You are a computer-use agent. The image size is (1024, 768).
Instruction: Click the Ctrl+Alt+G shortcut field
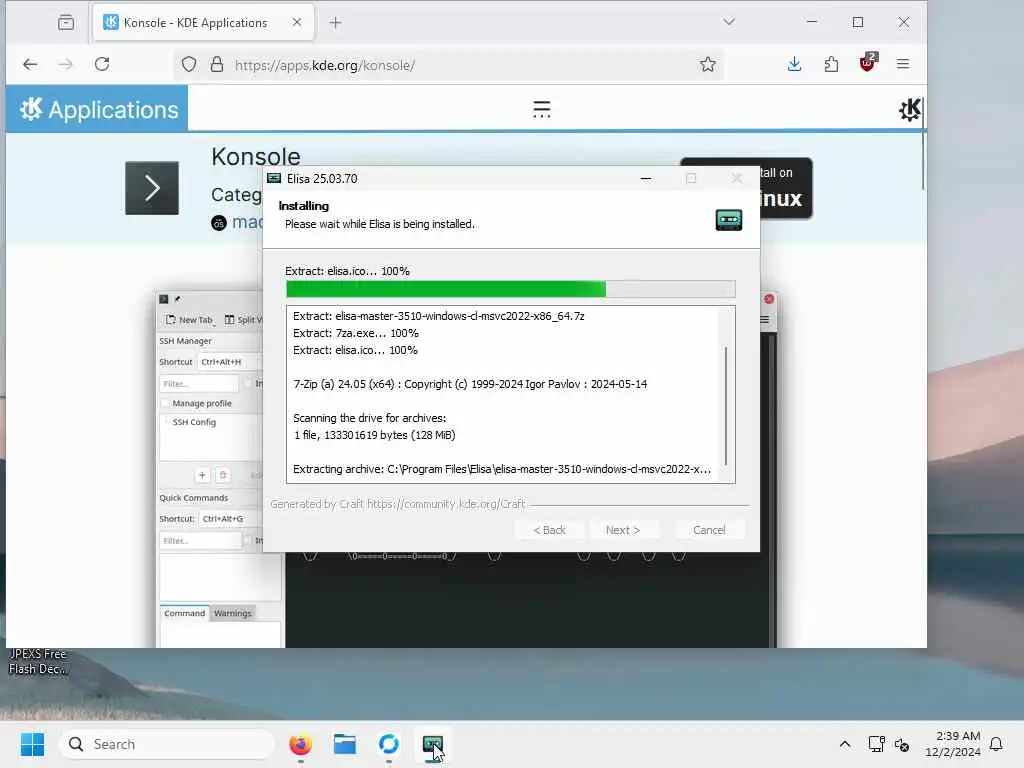(230, 519)
